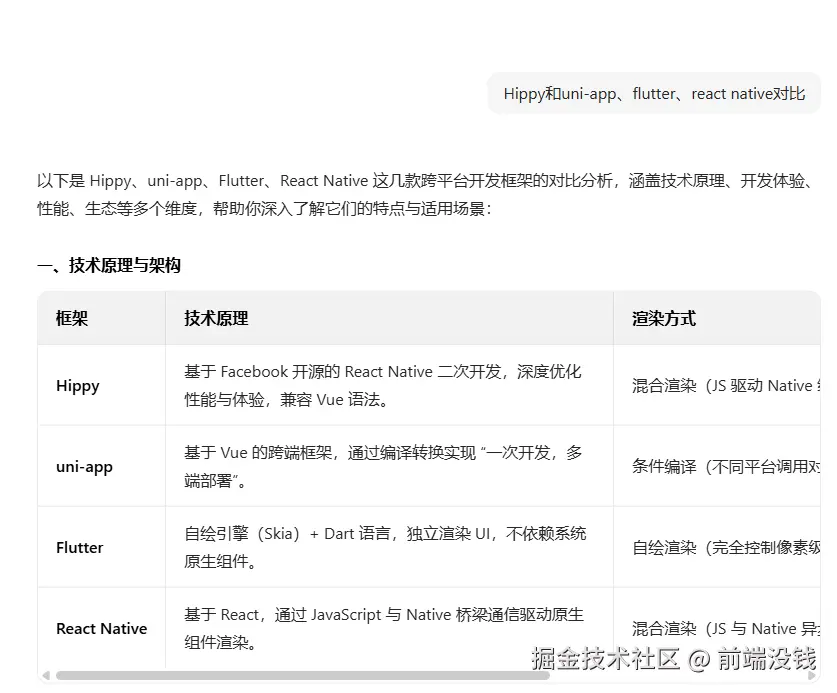Click the horizontal scrollbar left arrow

[x=46, y=675]
